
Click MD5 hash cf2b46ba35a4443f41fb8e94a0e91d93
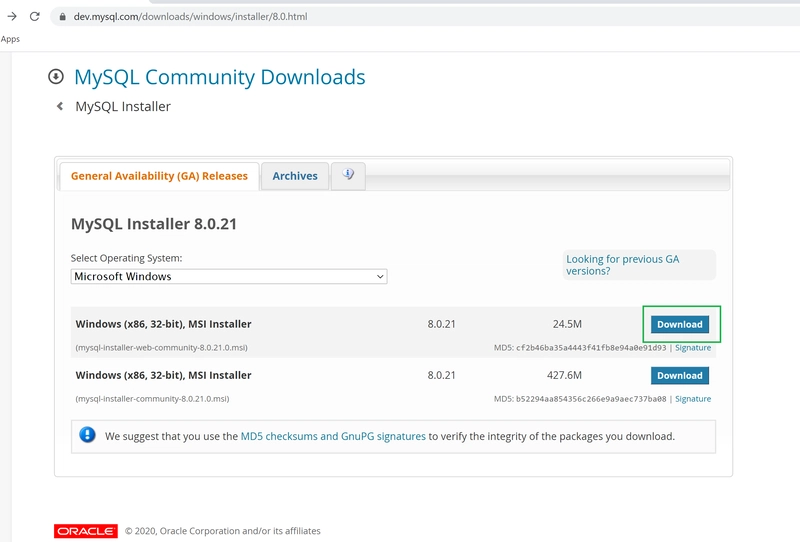click(591, 348)
